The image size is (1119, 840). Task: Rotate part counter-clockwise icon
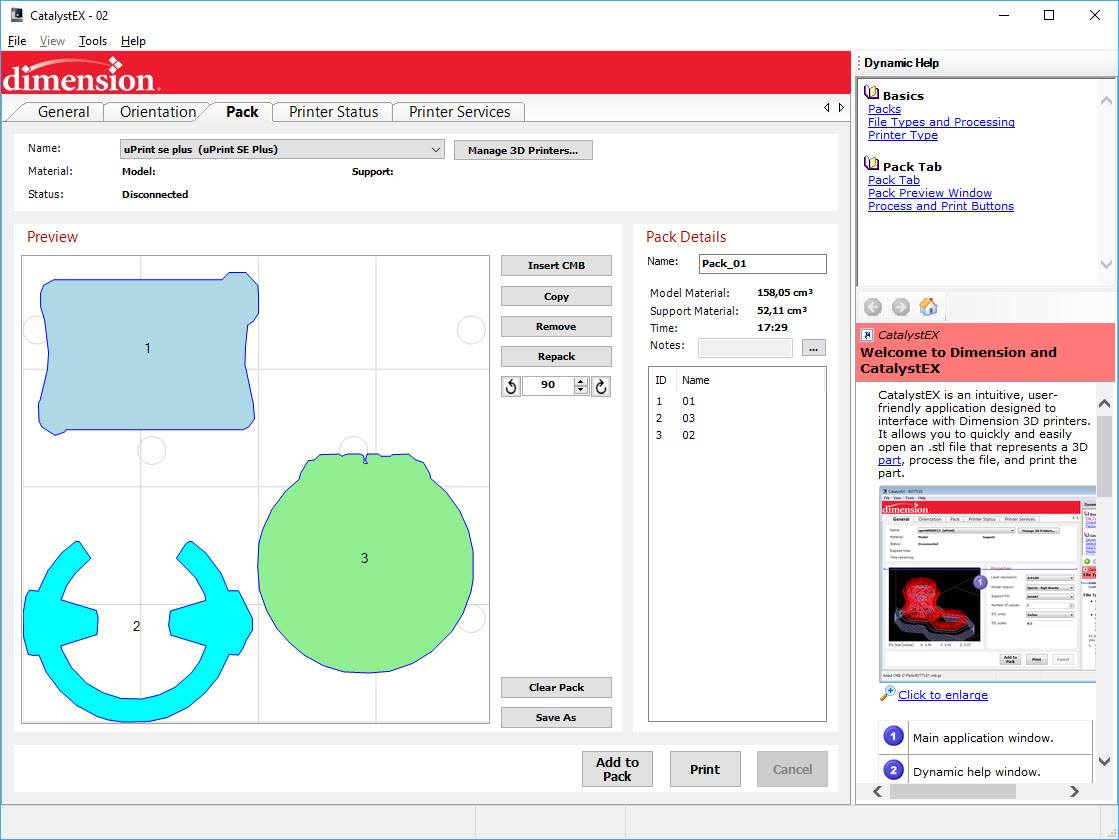click(511, 387)
